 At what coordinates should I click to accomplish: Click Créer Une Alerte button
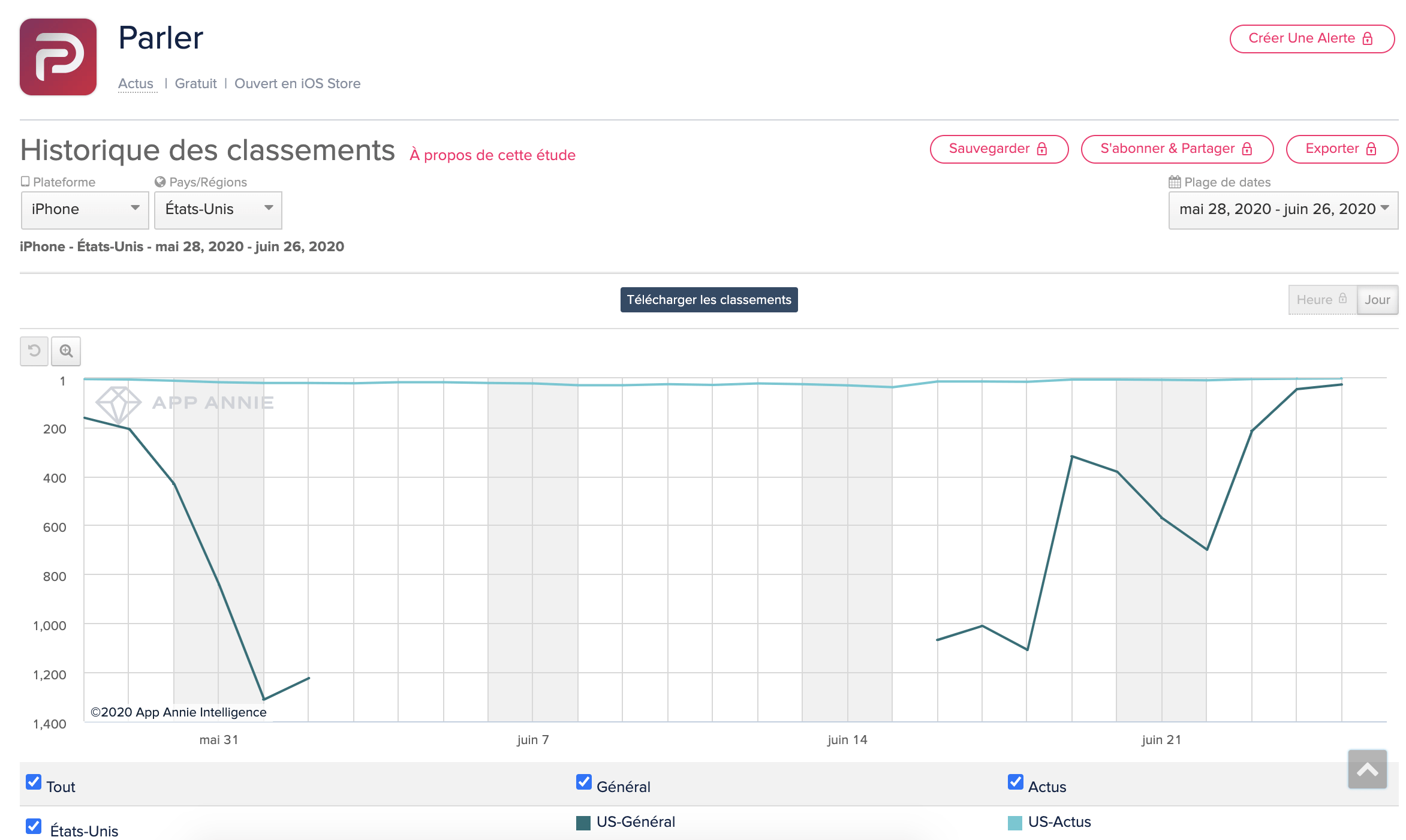(1312, 39)
